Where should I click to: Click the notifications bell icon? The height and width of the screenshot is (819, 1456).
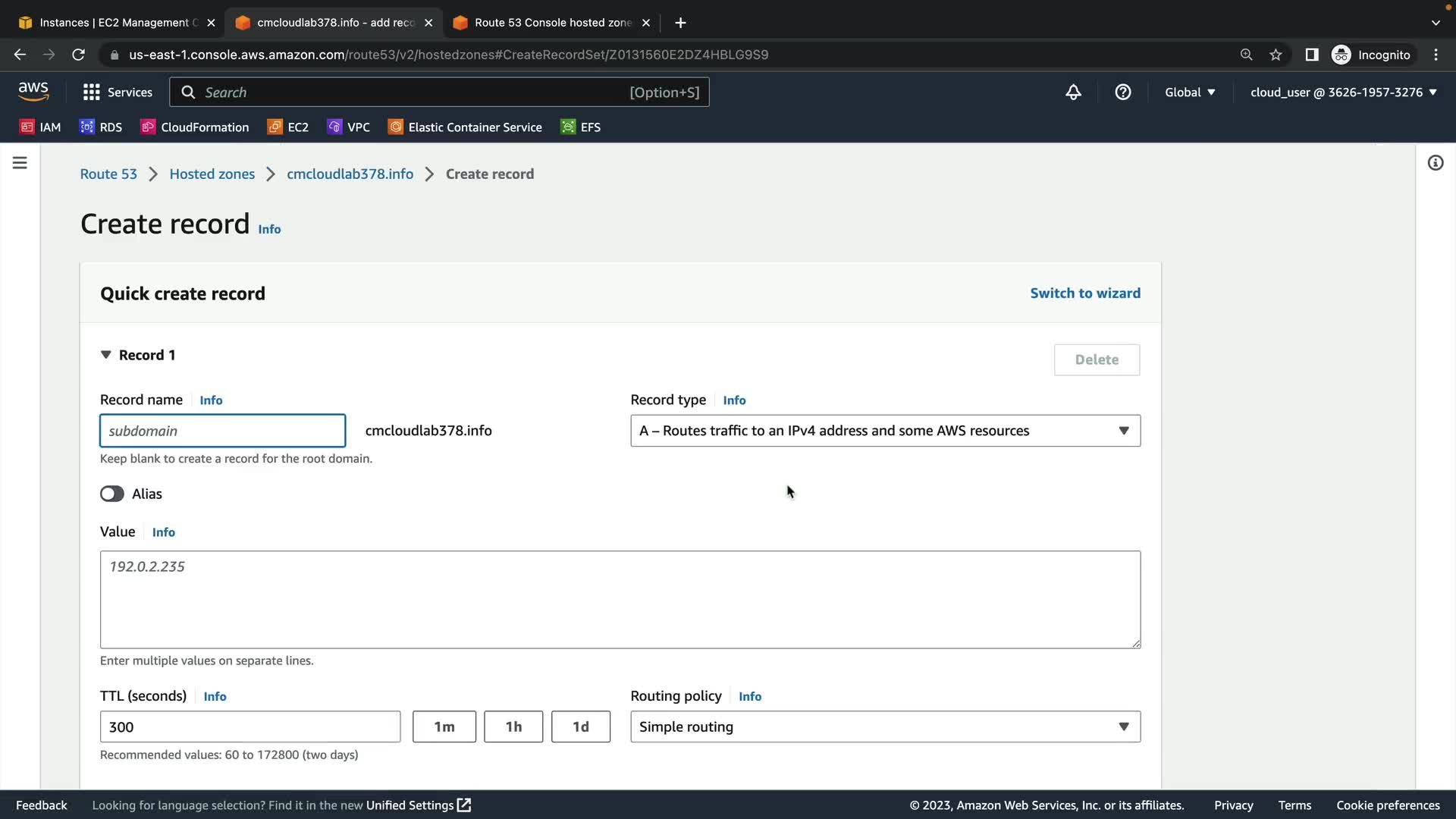click(1073, 92)
